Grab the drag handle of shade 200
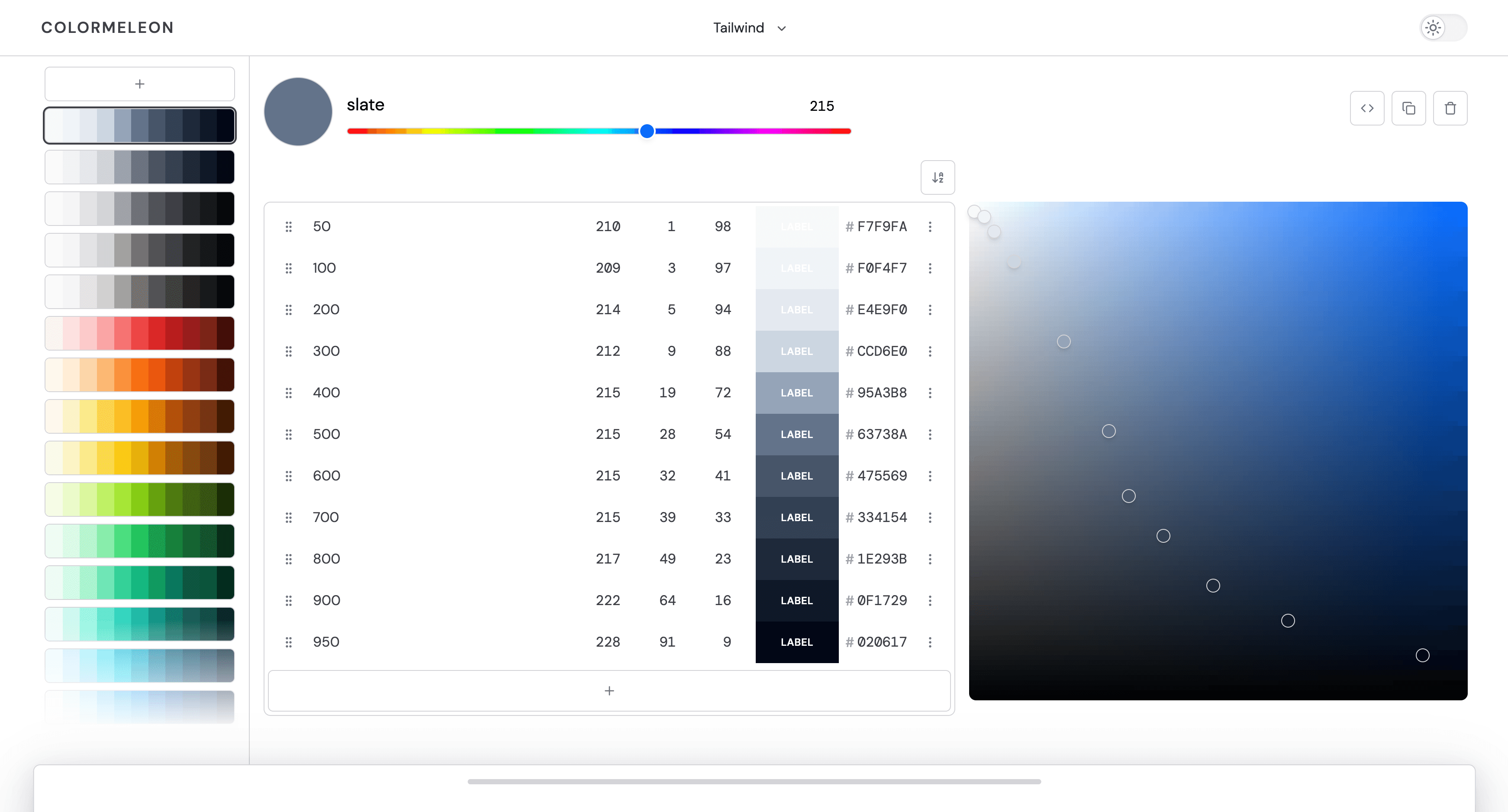1508x812 pixels. click(289, 310)
